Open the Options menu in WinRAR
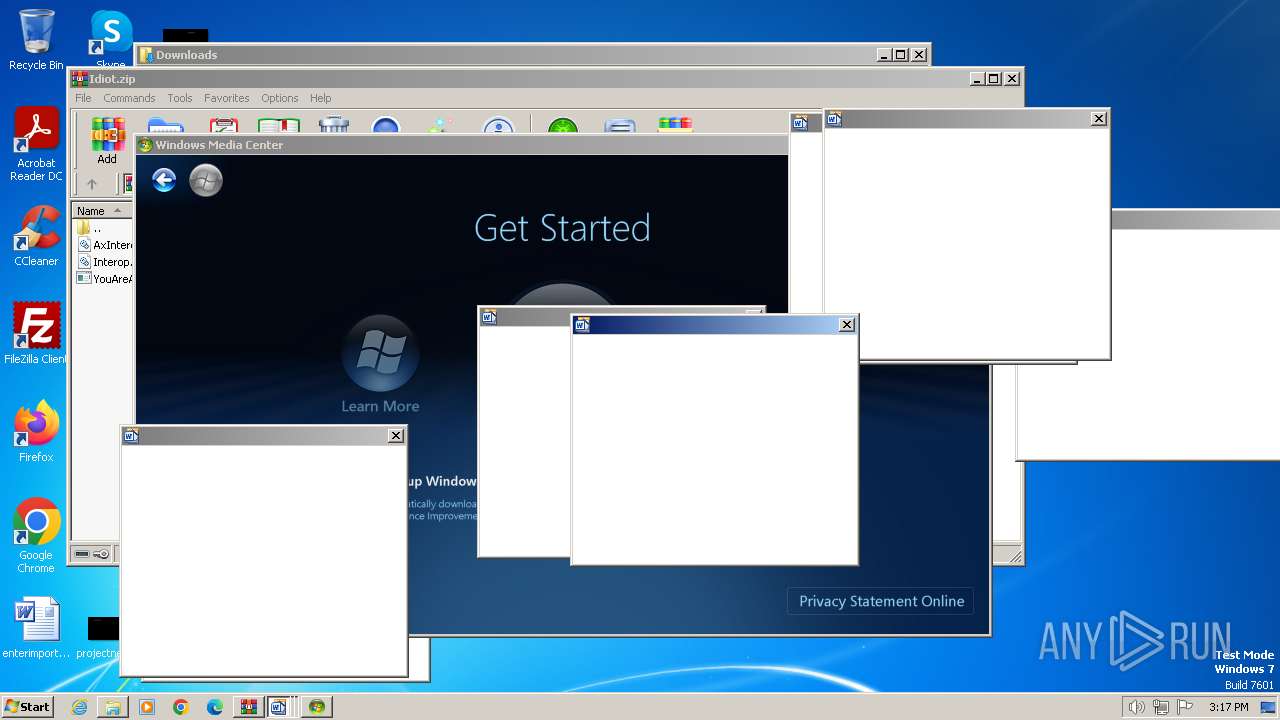Viewport: 1280px width, 720px height. coord(280,98)
